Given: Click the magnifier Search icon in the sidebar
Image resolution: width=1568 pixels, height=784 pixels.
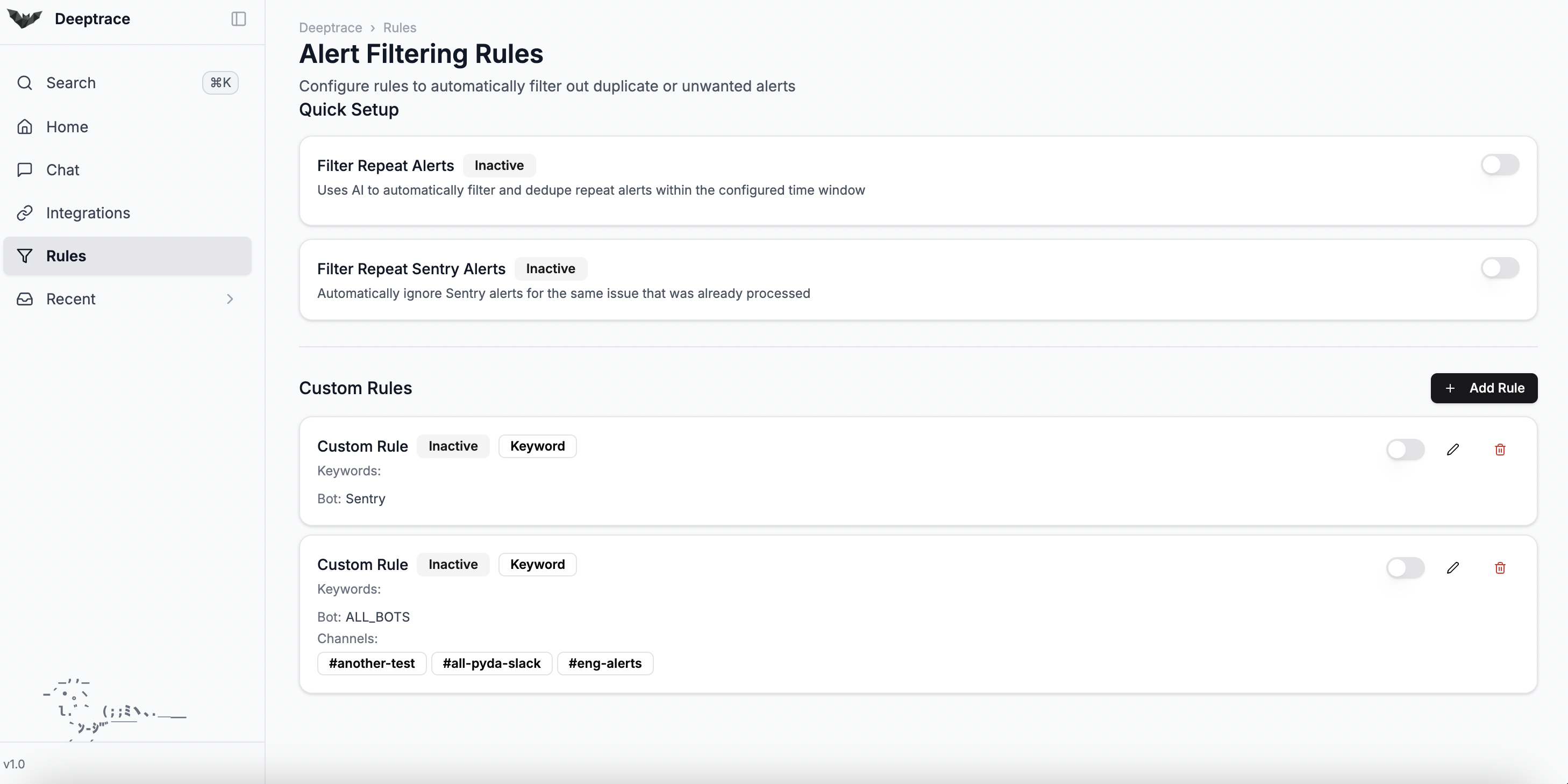Looking at the screenshot, I should 24,83.
